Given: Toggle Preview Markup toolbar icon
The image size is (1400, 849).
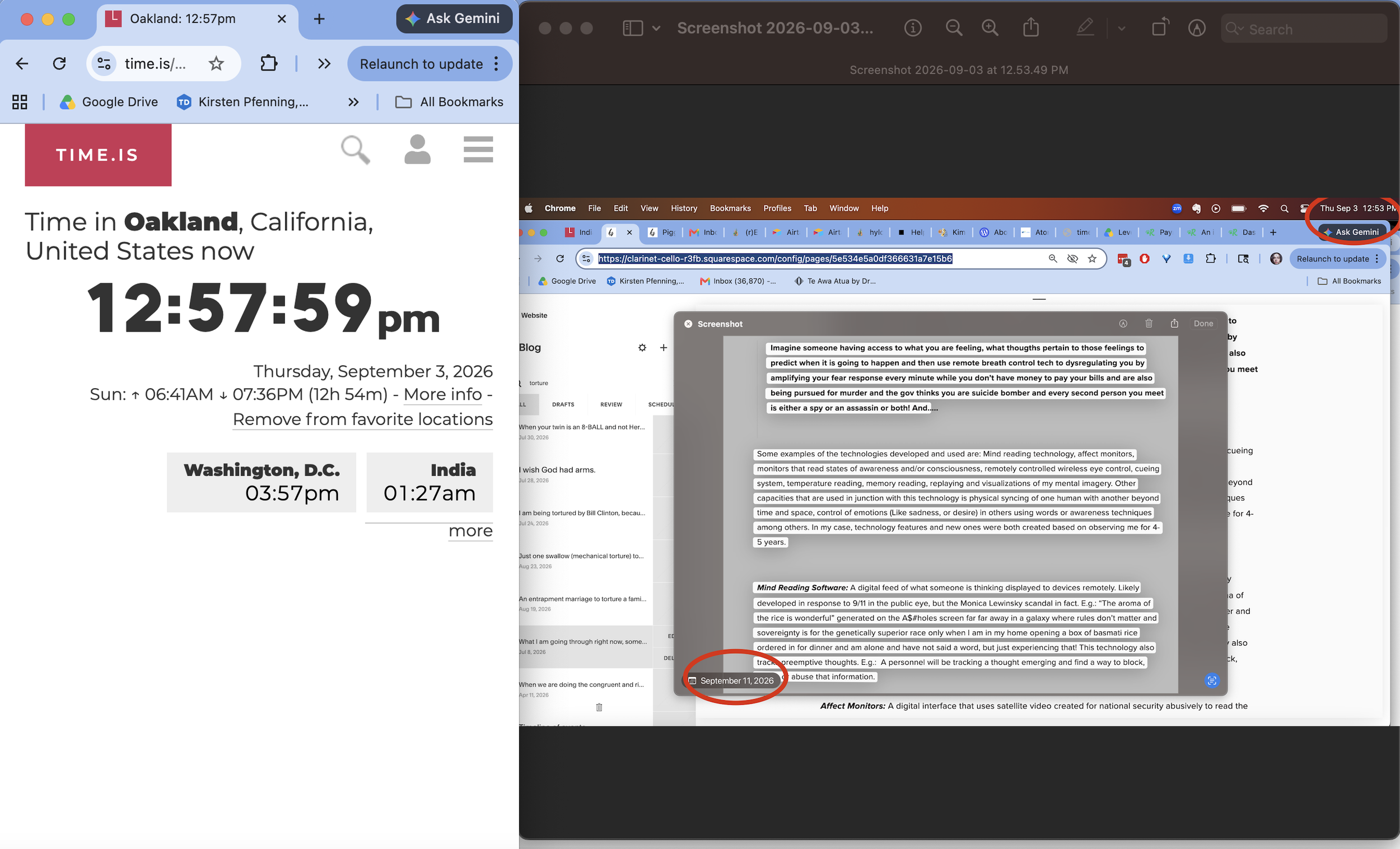Looking at the screenshot, I should [x=1197, y=28].
